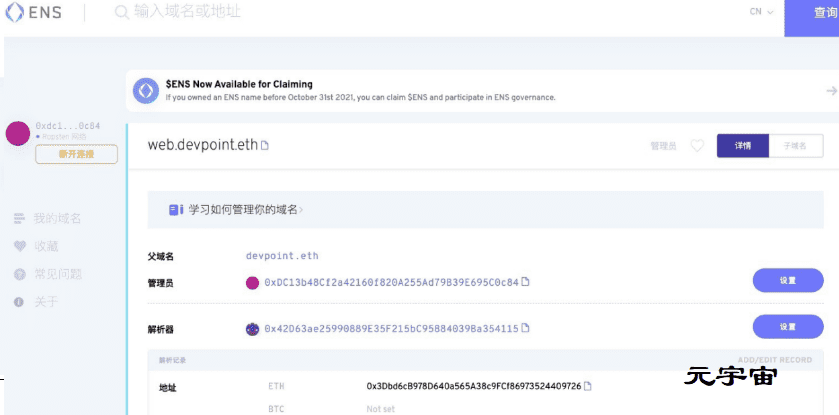Open the CN language dropdown
Screen dimensions: 839x415
coord(761,12)
